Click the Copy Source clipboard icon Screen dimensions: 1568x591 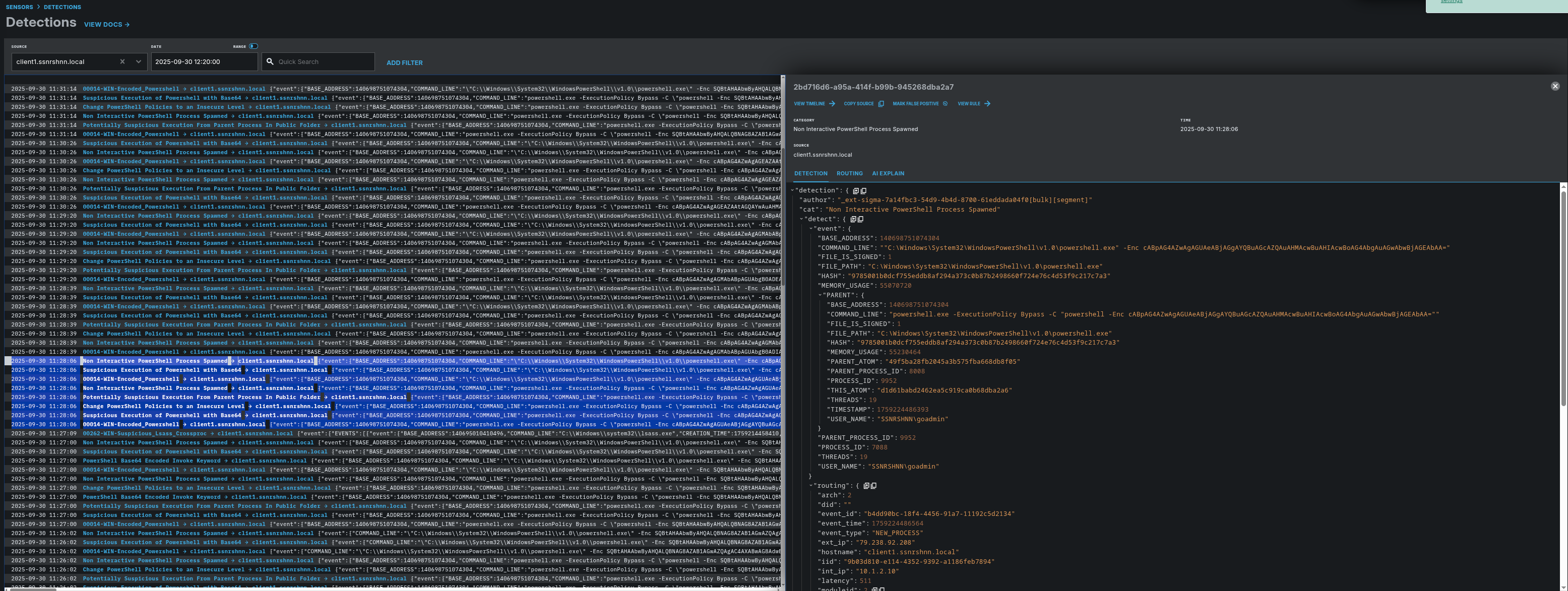(x=881, y=104)
